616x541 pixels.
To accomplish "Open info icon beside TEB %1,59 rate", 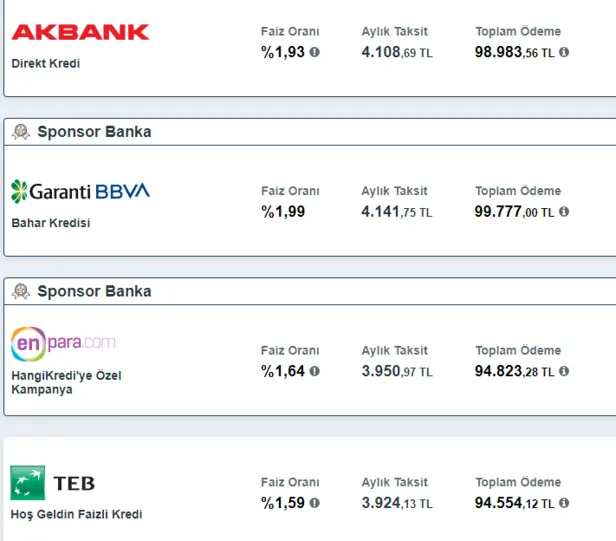I will pyautogui.click(x=315, y=503).
